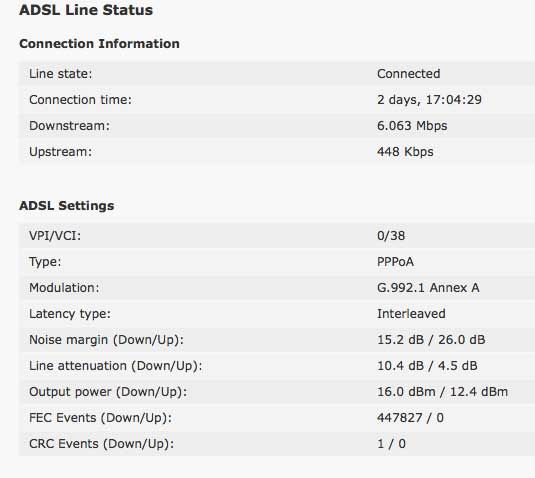Click the ADSL Settings section heading
The height and width of the screenshot is (478, 535).
(x=67, y=206)
